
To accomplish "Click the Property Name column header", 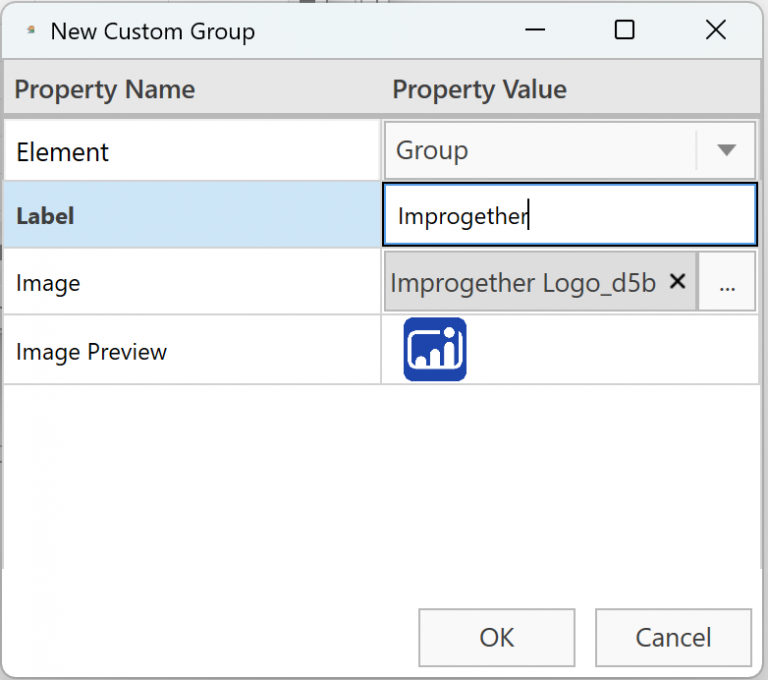I will 104,90.
